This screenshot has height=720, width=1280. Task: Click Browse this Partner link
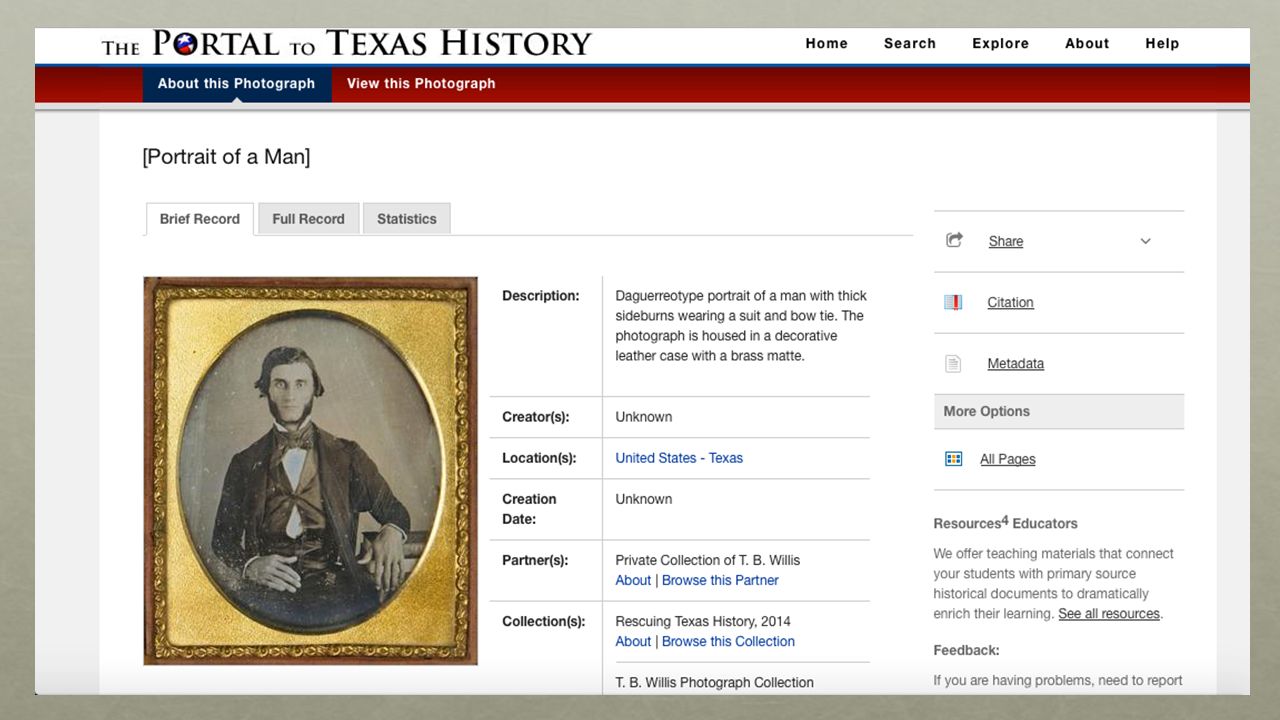[720, 580]
